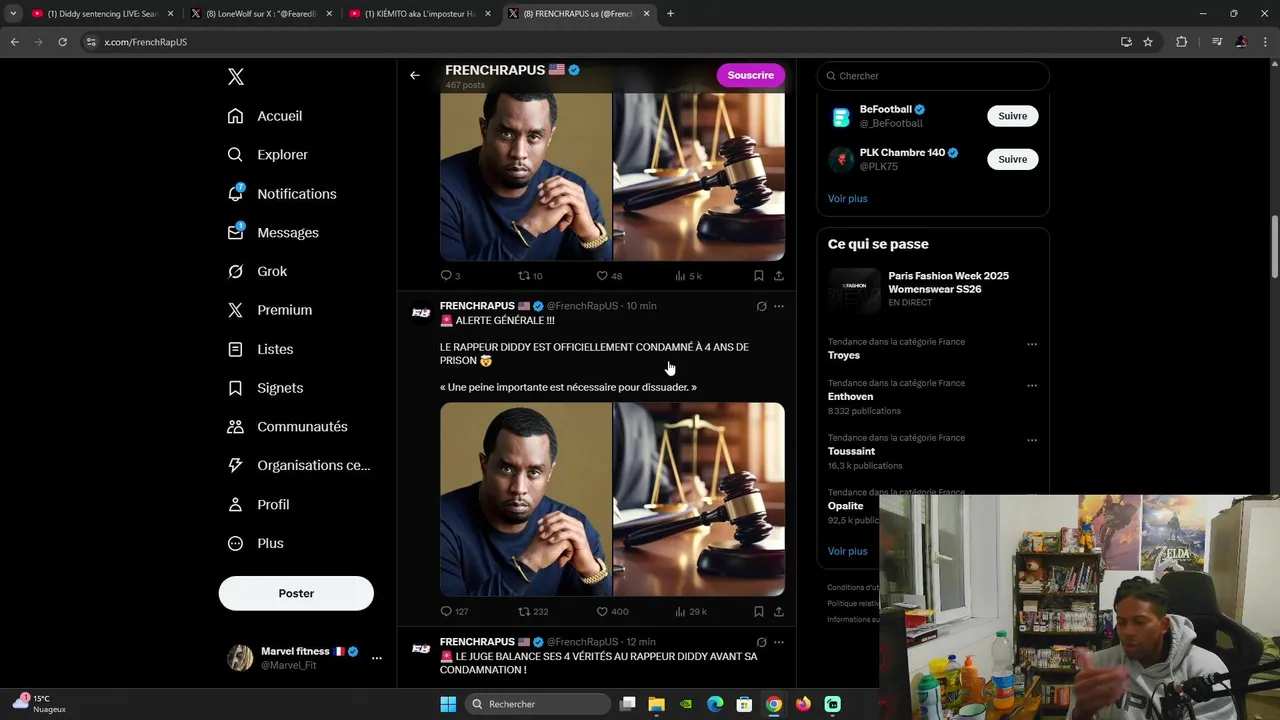Click the taskbar Rechercher search box
This screenshot has height=720, width=1280.
539,704
